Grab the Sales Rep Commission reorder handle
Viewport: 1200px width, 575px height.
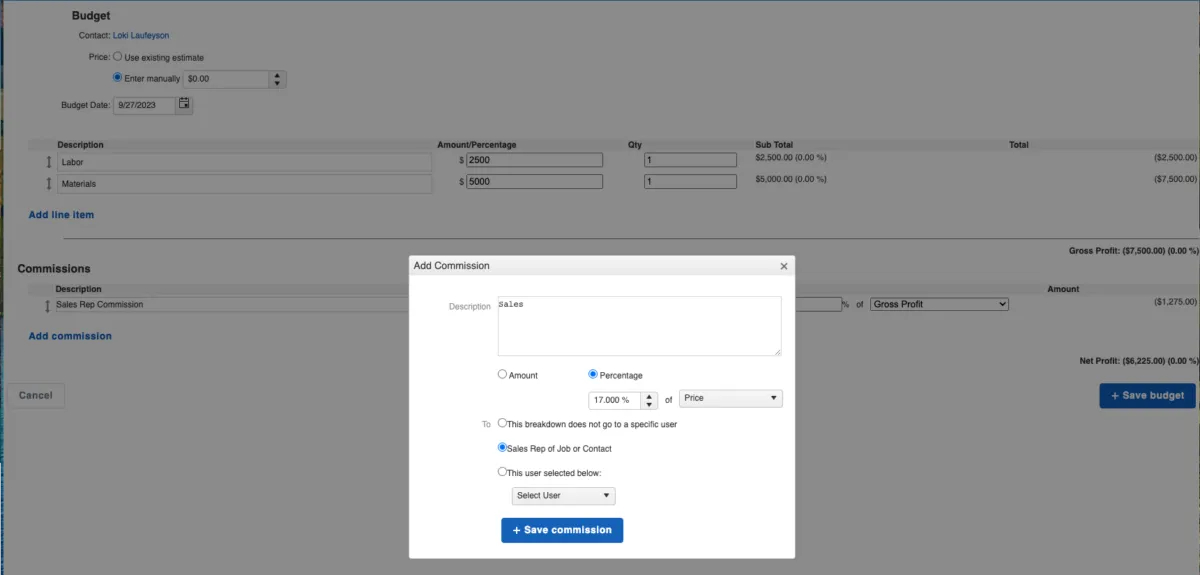[46, 305]
